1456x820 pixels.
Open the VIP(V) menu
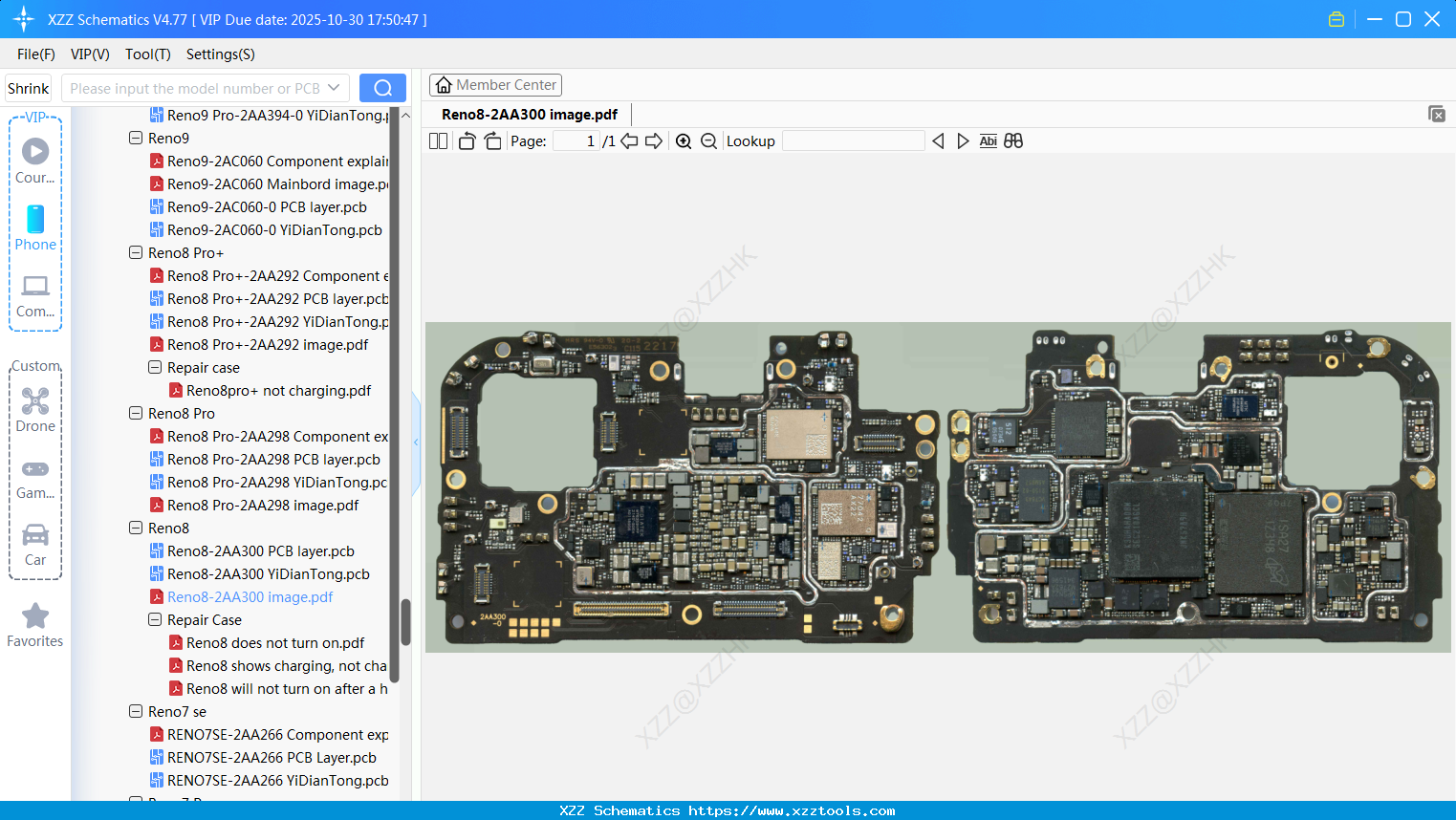tap(90, 54)
